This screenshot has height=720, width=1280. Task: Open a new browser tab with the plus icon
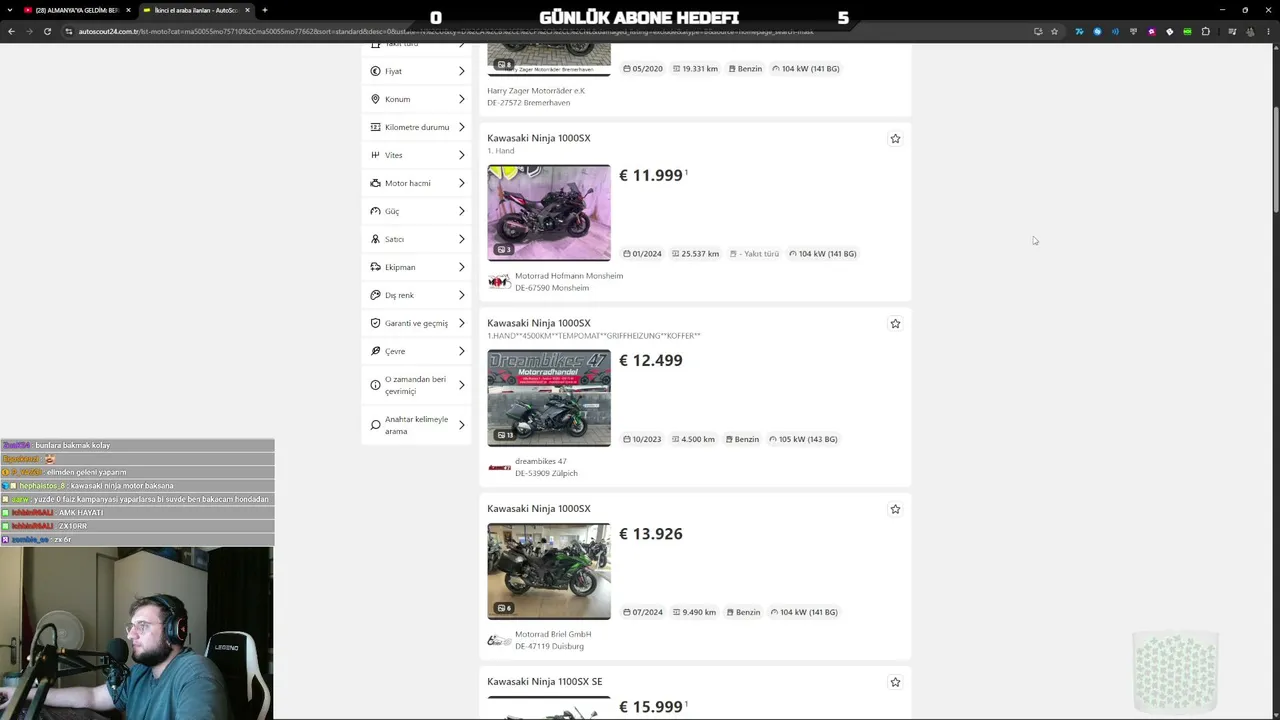(x=264, y=10)
